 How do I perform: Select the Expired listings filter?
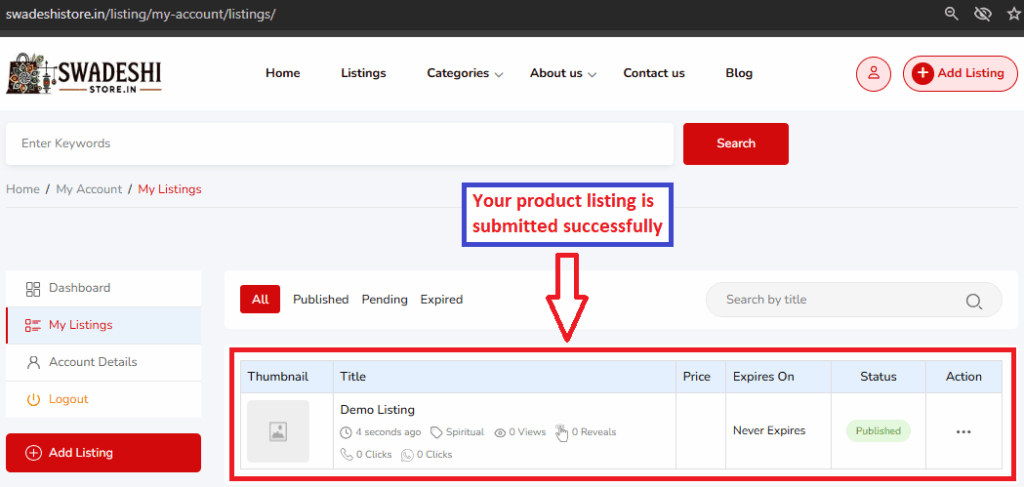(x=441, y=299)
